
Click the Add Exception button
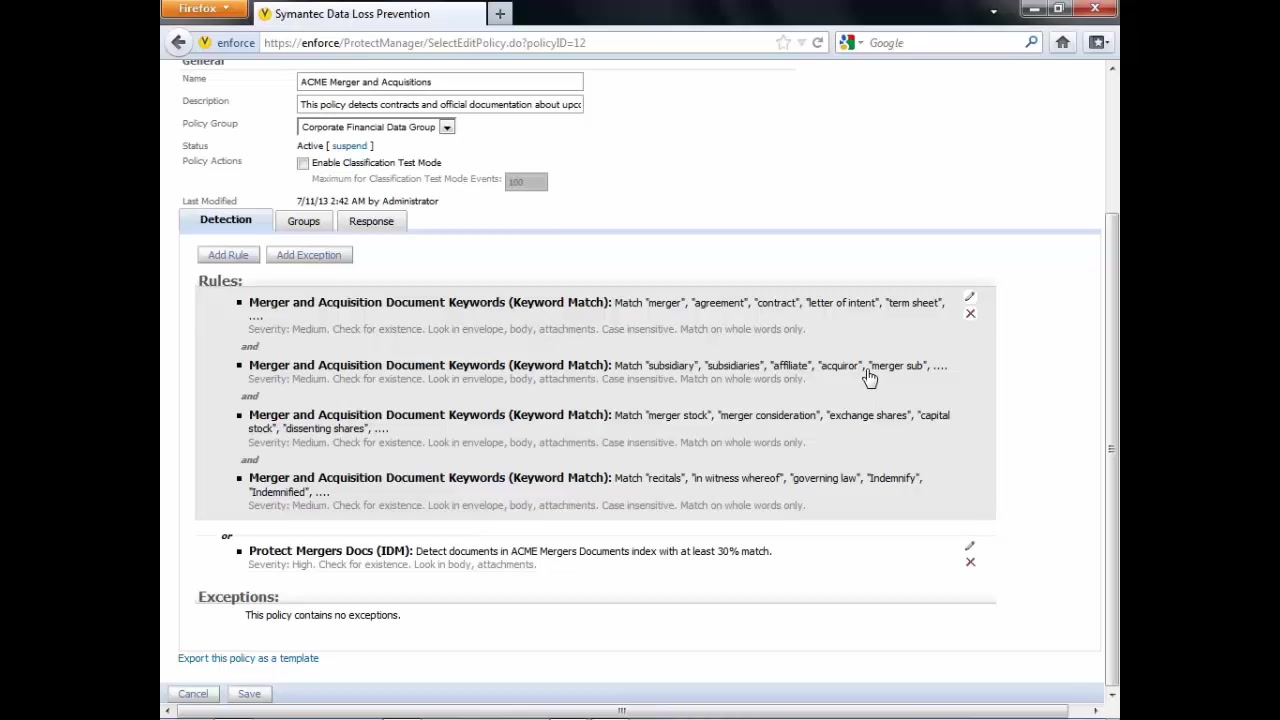pyautogui.click(x=309, y=255)
